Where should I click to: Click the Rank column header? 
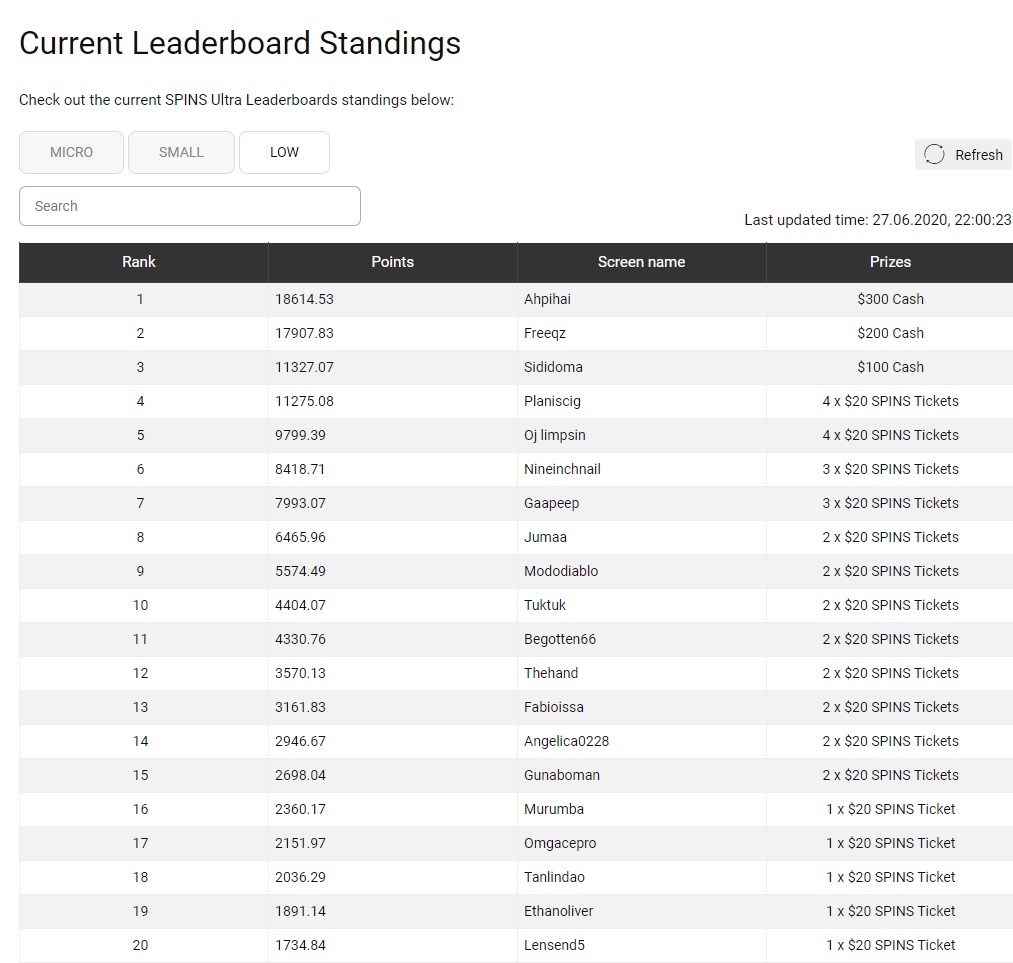pyautogui.click(x=139, y=262)
